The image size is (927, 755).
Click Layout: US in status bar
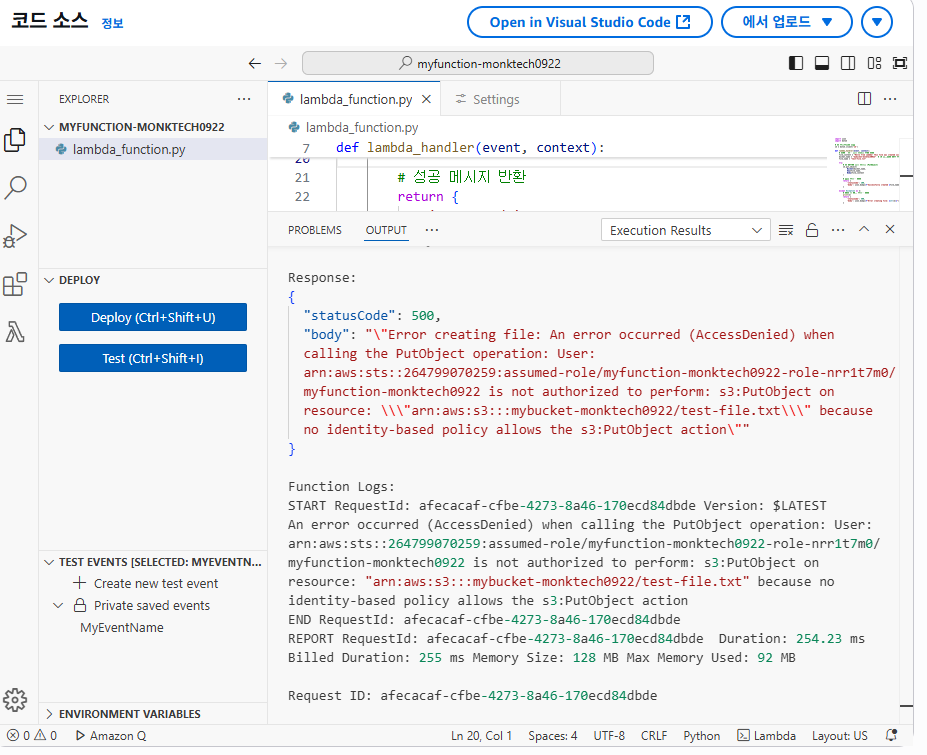(x=840, y=735)
